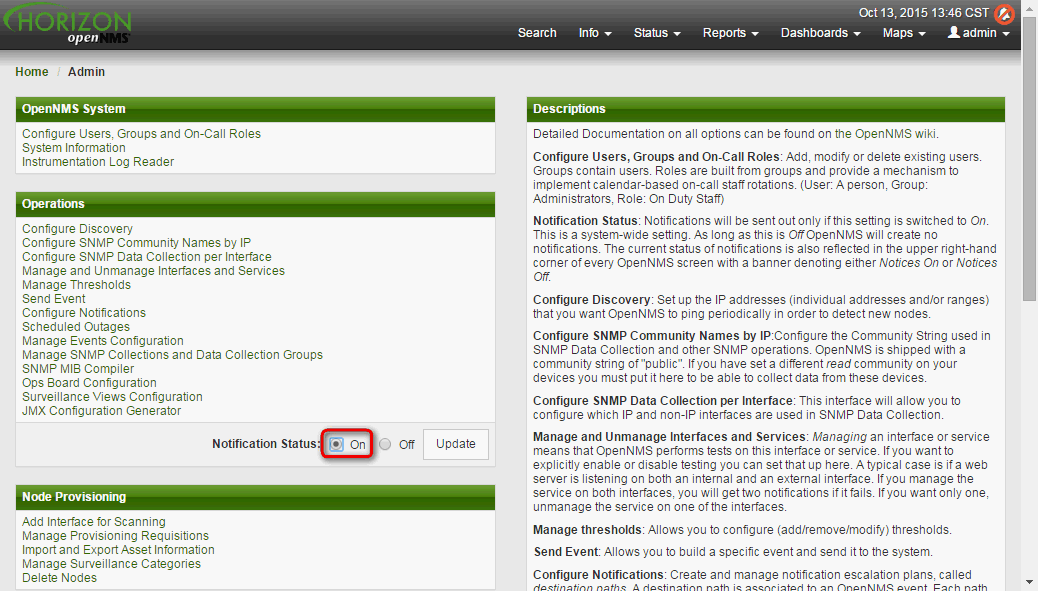1038x591 pixels.
Task: Click the scrollbar down arrow
Action: point(1029,583)
